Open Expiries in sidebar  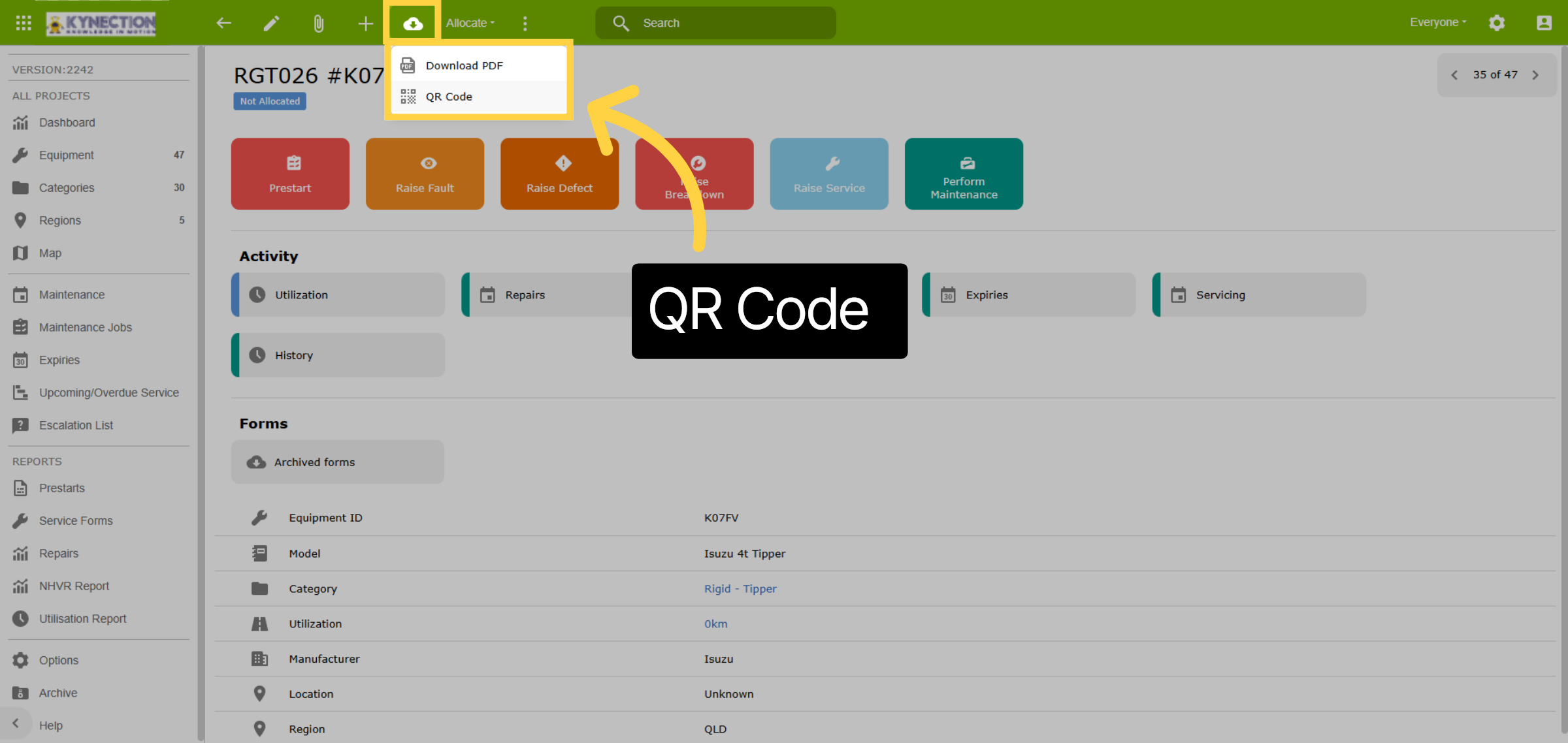(98, 360)
